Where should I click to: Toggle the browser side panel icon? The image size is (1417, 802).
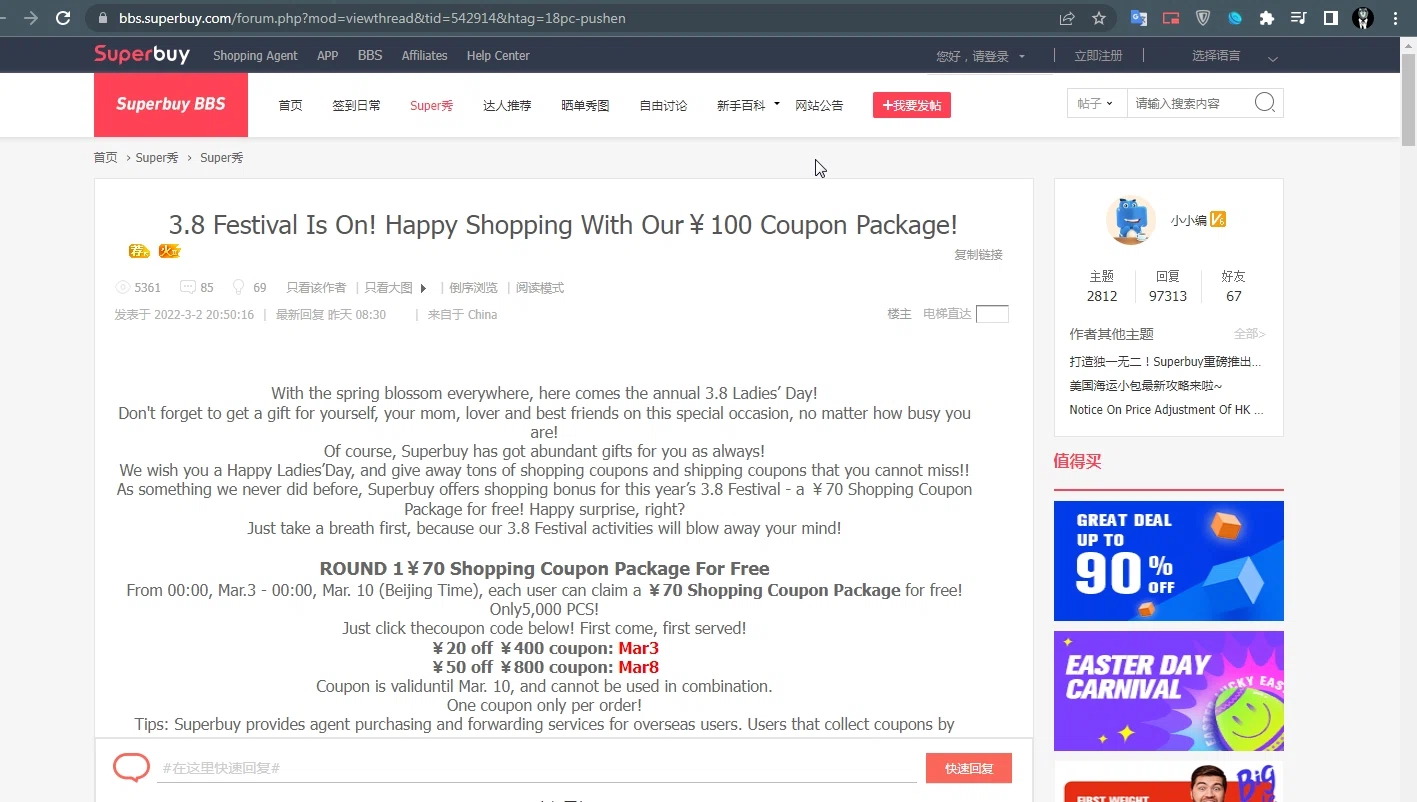pyautogui.click(x=1331, y=18)
